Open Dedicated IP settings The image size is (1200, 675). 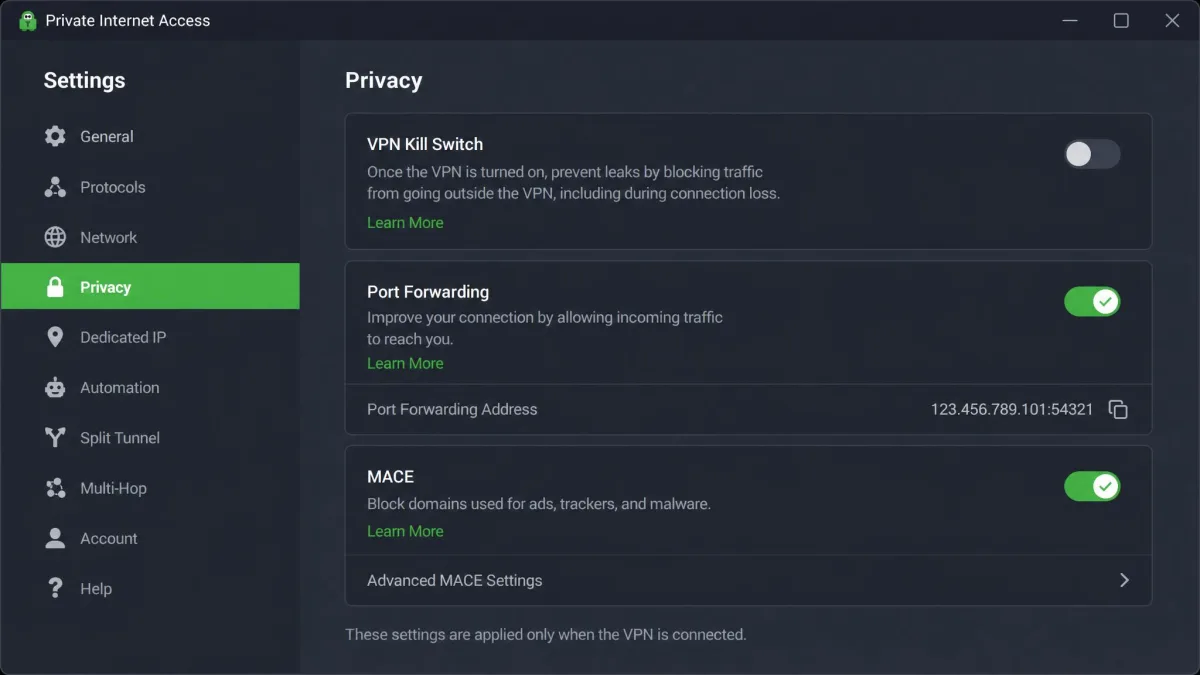150,337
